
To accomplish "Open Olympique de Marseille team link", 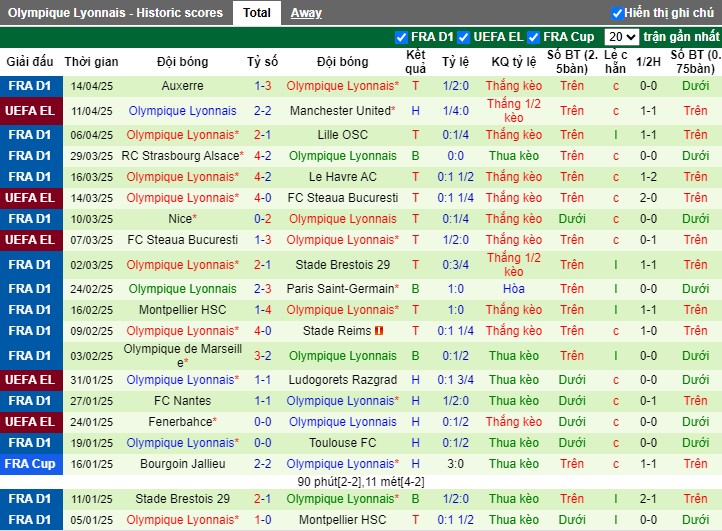I will (x=182, y=356).
